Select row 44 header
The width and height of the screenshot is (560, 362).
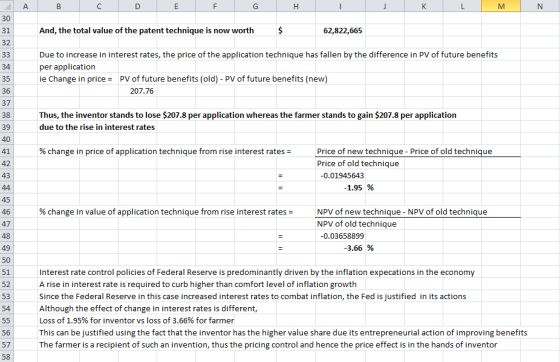coord(6,188)
